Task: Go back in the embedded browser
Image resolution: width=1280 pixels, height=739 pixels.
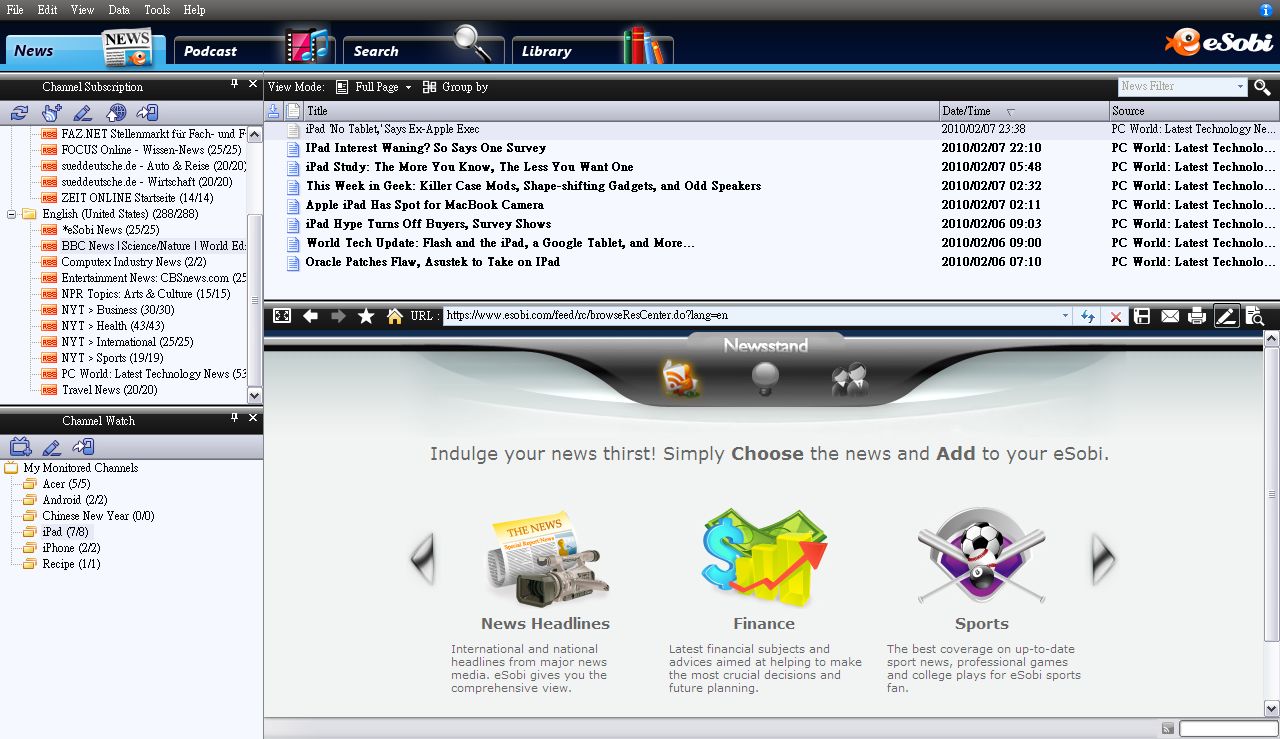Action: 310,316
